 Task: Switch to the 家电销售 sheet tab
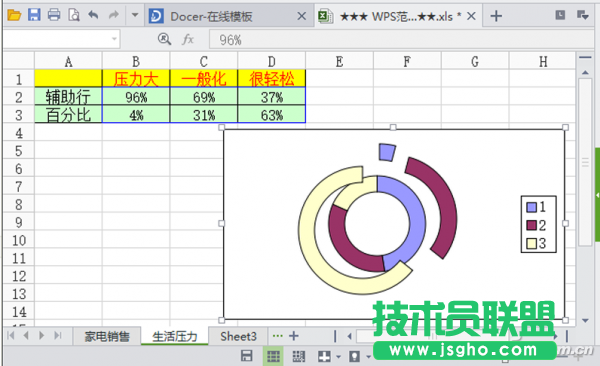pos(107,336)
